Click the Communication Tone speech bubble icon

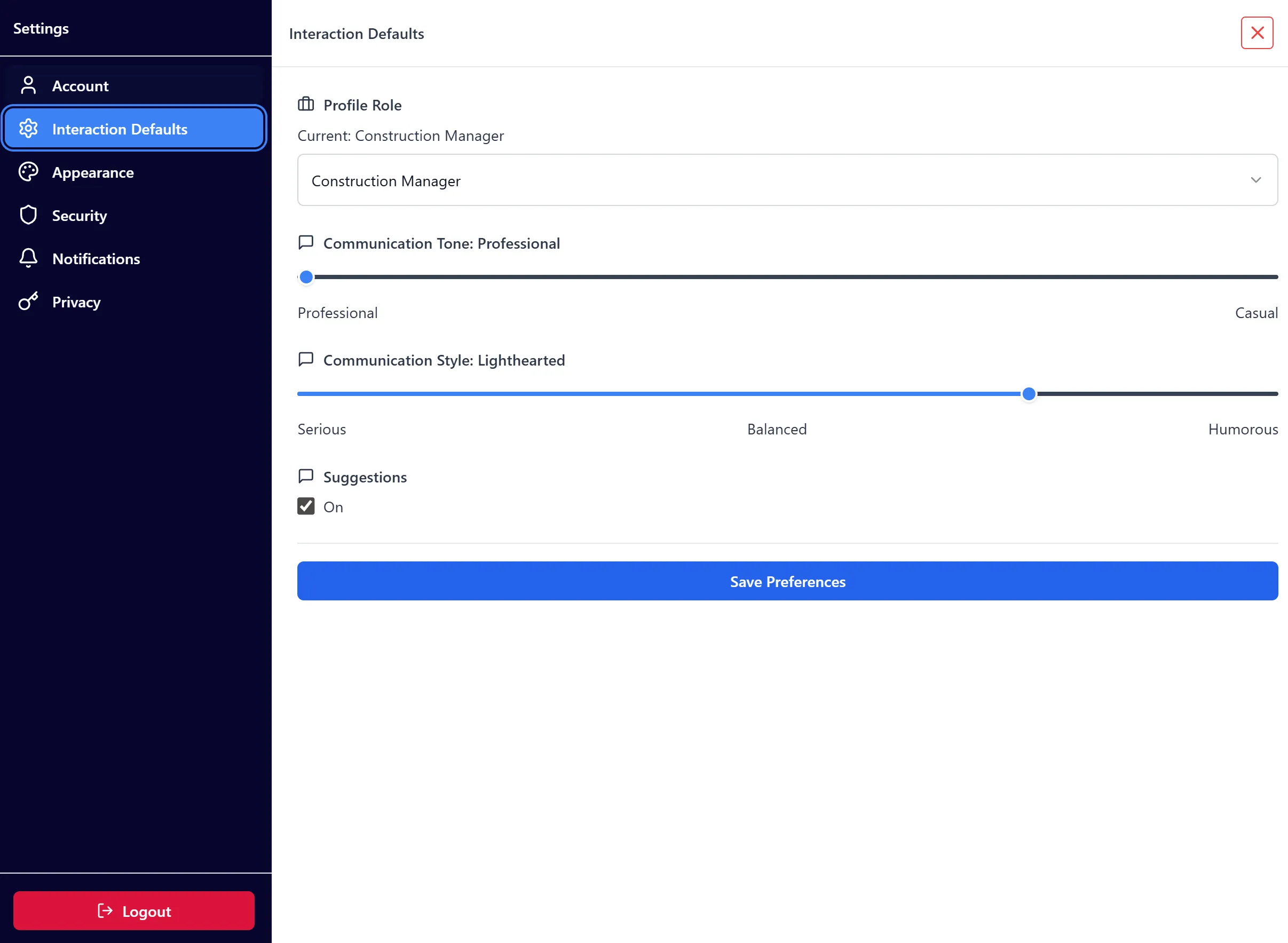(305, 242)
